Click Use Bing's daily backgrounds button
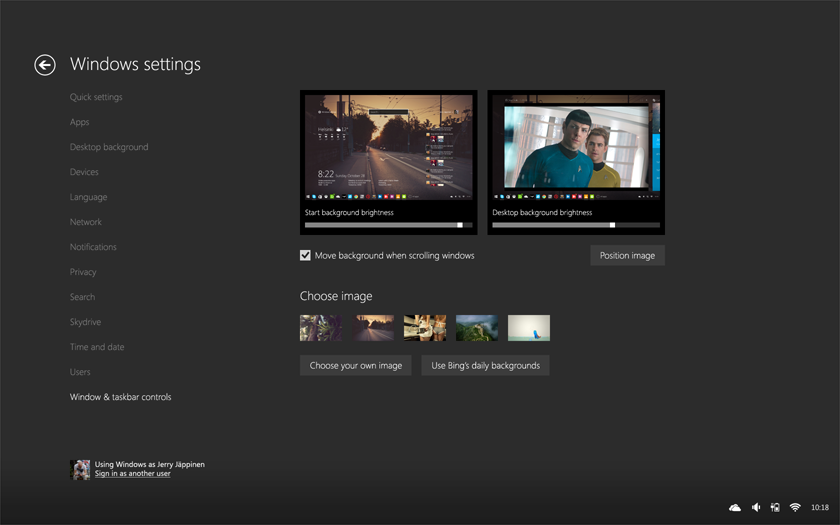840x525 pixels. (x=485, y=365)
